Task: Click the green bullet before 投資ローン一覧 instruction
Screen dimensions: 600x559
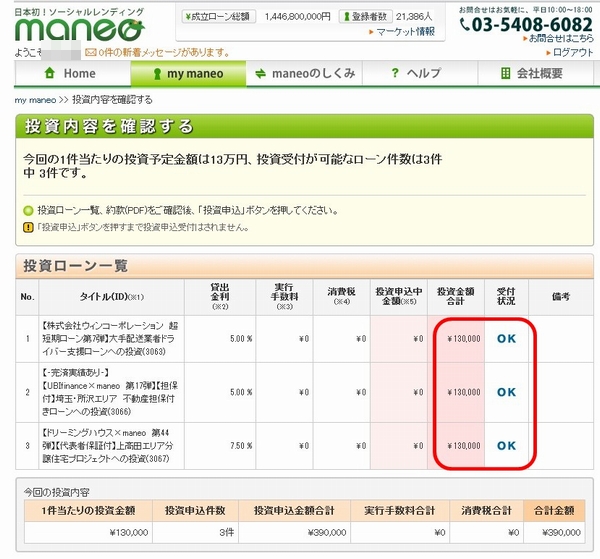Action: pos(28,210)
